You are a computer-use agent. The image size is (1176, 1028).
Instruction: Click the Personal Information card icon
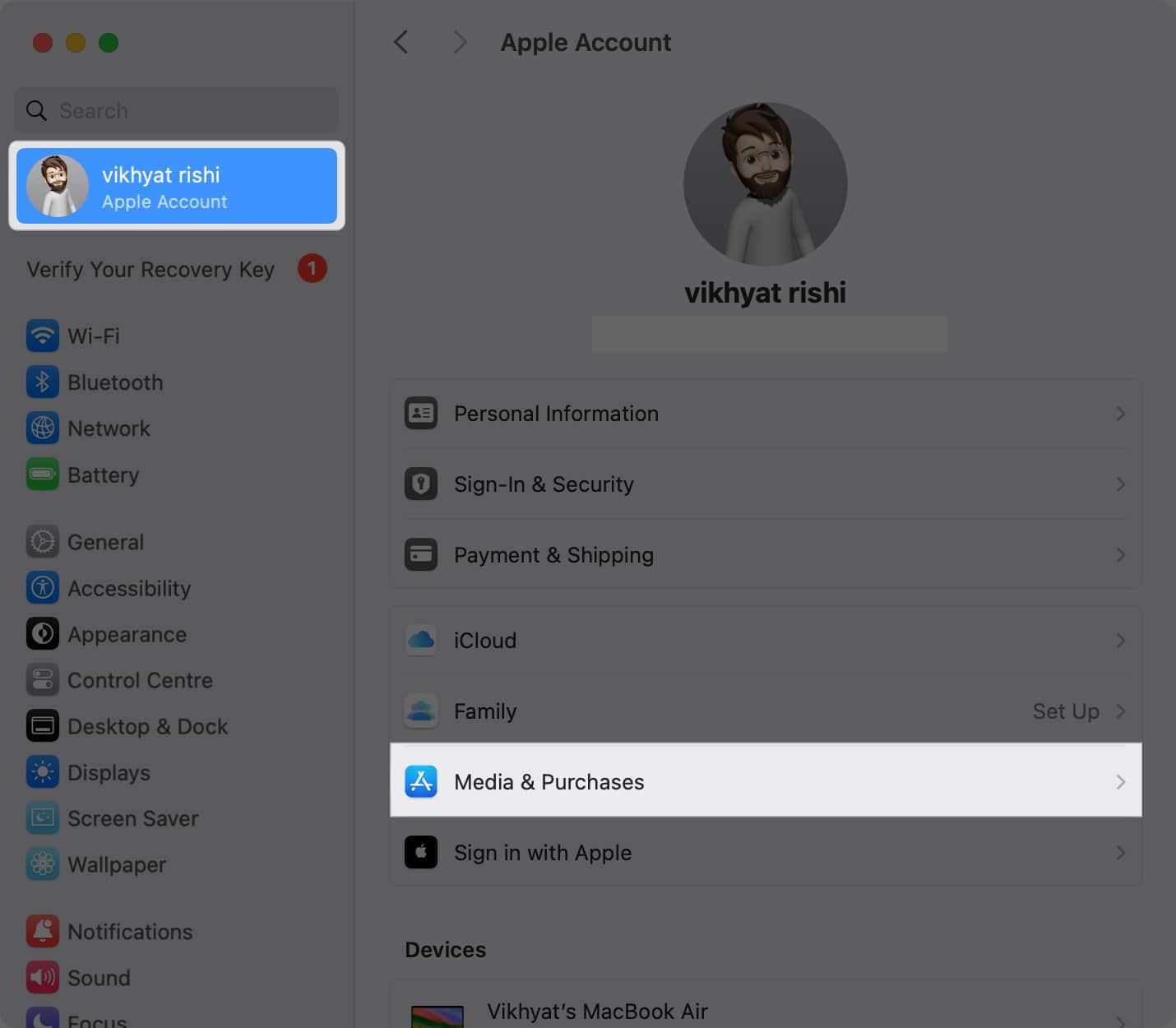tap(421, 414)
